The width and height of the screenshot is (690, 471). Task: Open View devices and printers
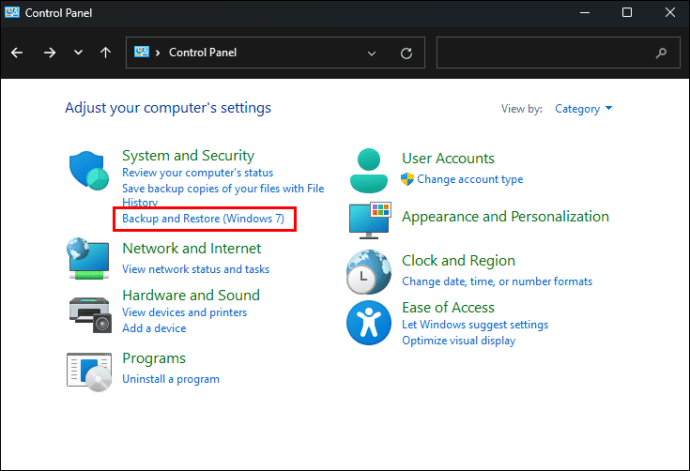click(x=184, y=312)
